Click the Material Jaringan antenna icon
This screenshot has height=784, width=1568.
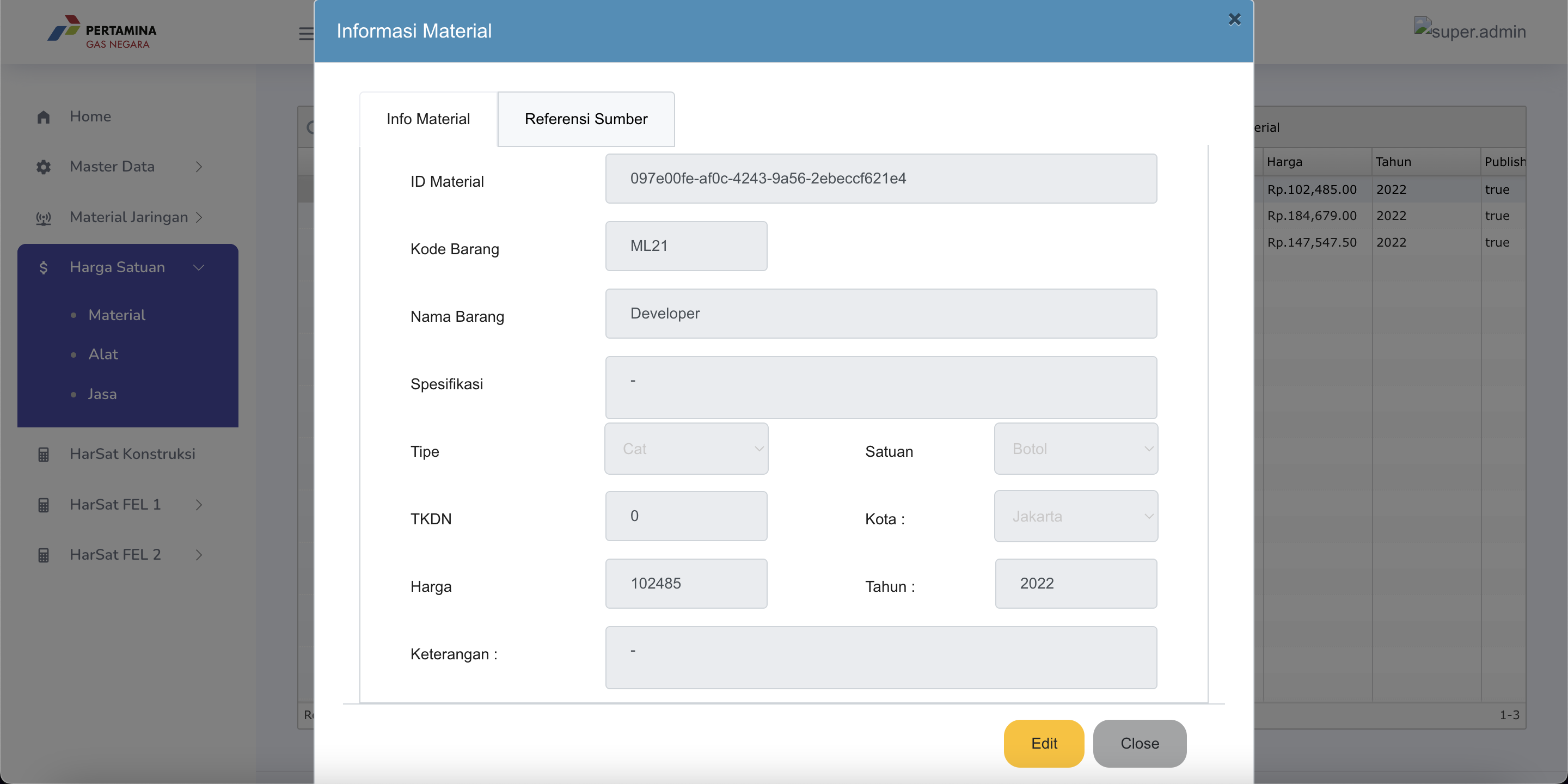tap(43, 218)
